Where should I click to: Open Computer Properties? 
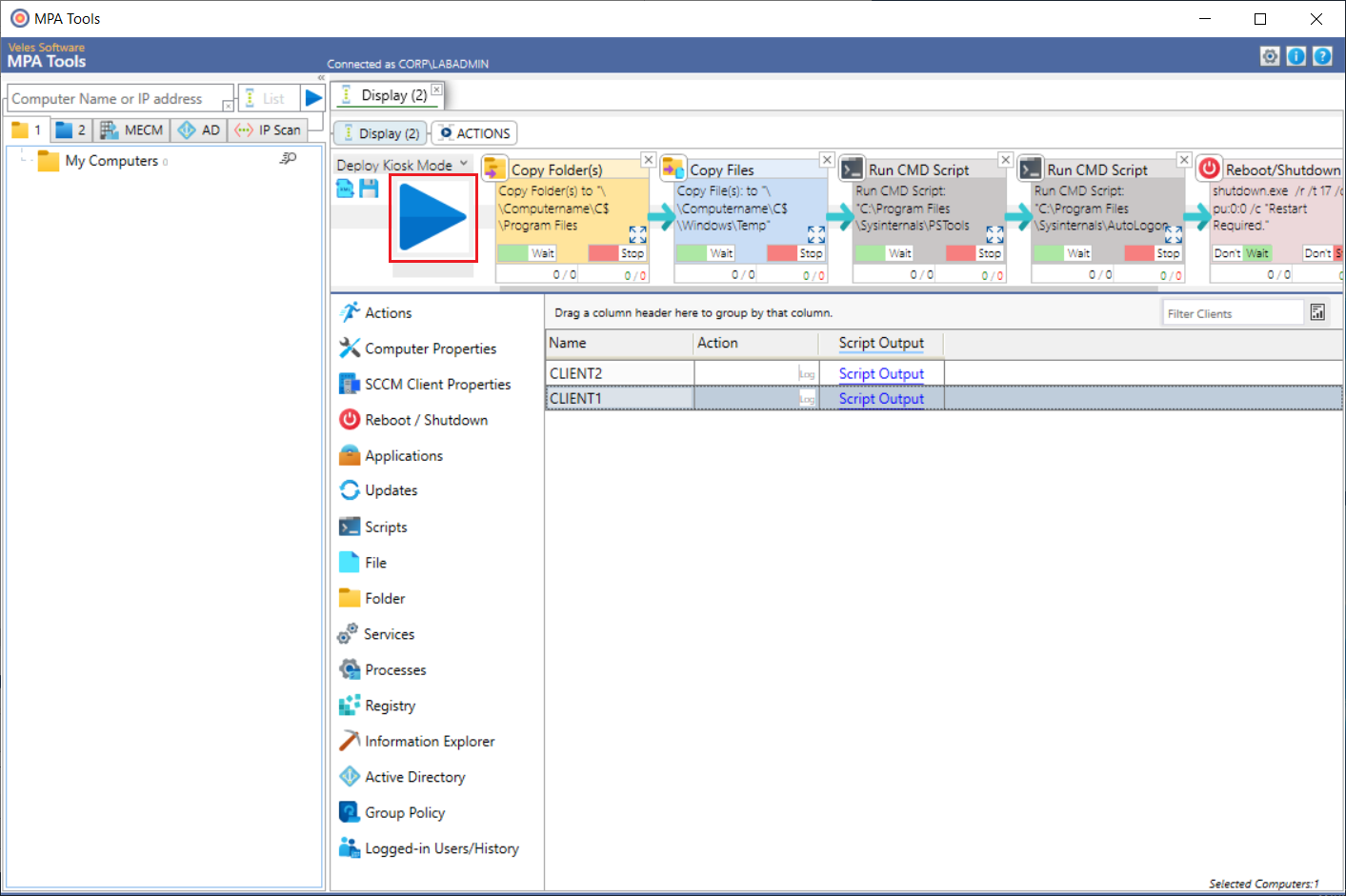[417, 348]
